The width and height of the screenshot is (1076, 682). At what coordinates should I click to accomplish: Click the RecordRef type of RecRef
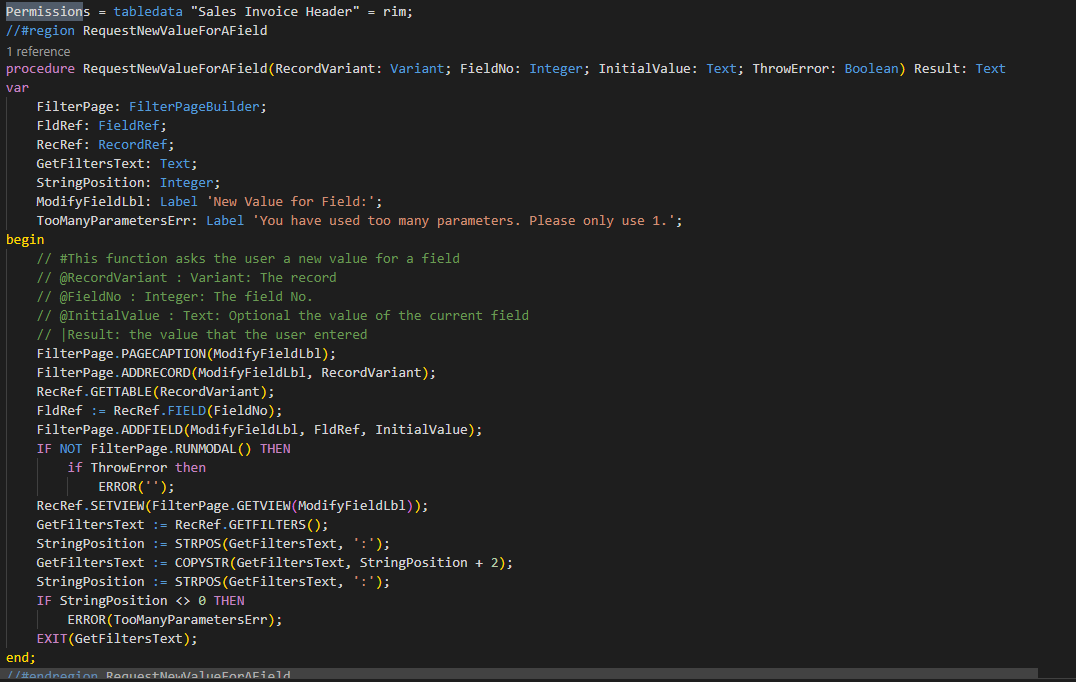[x=132, y=144]
